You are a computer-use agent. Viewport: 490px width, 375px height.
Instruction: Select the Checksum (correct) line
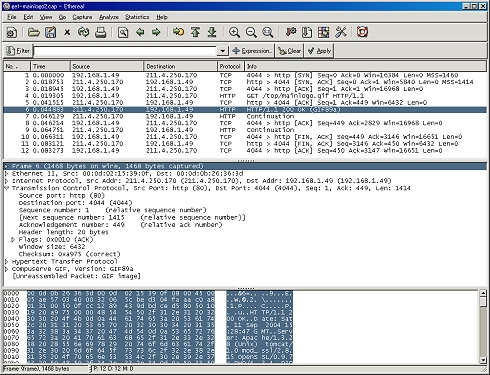(69, 254)
